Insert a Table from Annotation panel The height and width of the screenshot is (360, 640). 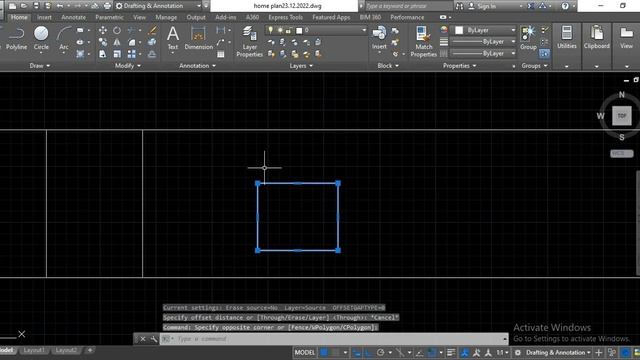[x=220, y=54]
